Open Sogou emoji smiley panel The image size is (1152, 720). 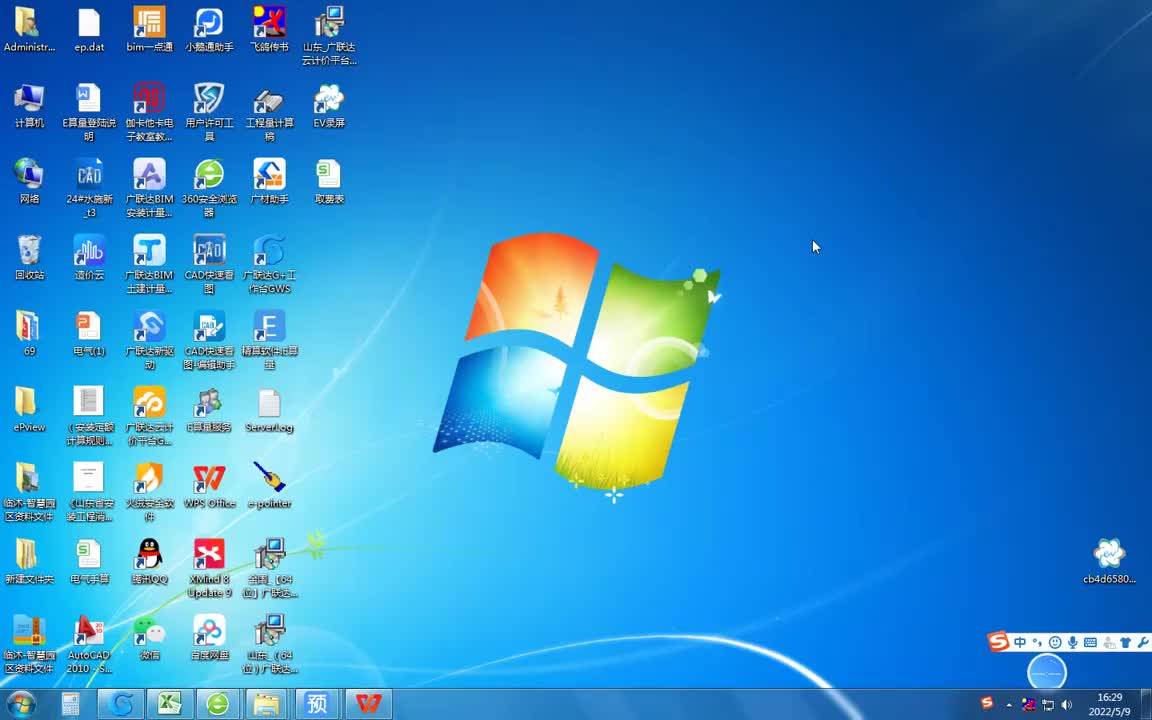1055,642
